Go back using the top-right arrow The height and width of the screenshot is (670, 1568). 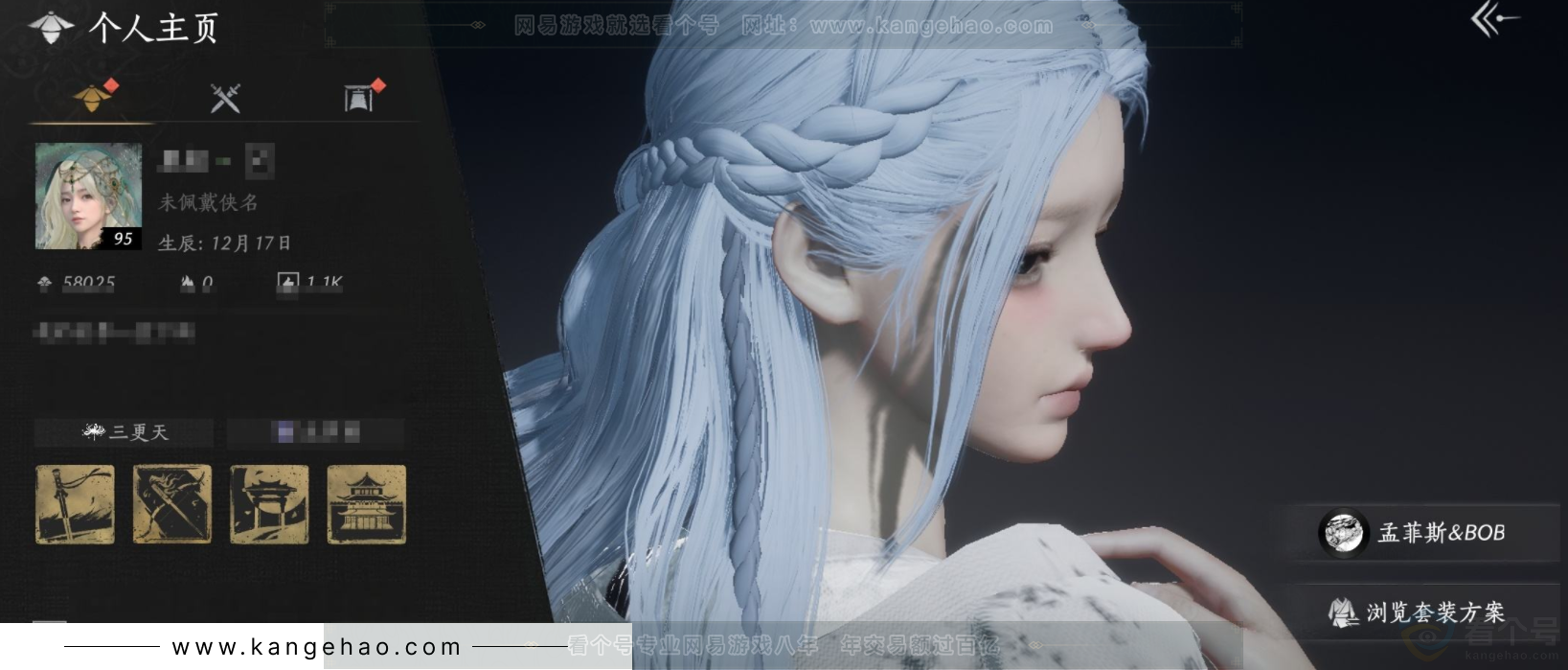[x=1495, y=19]
